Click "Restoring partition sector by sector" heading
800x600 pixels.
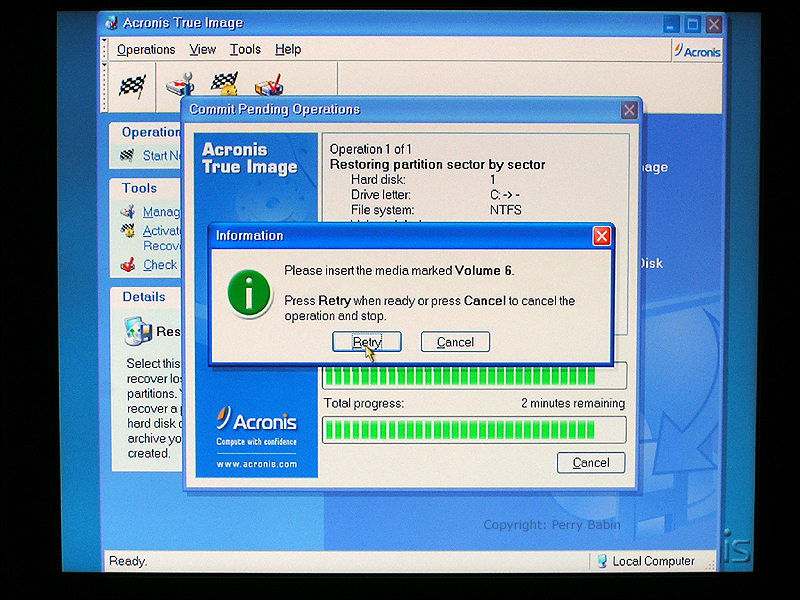click(437, 164)
